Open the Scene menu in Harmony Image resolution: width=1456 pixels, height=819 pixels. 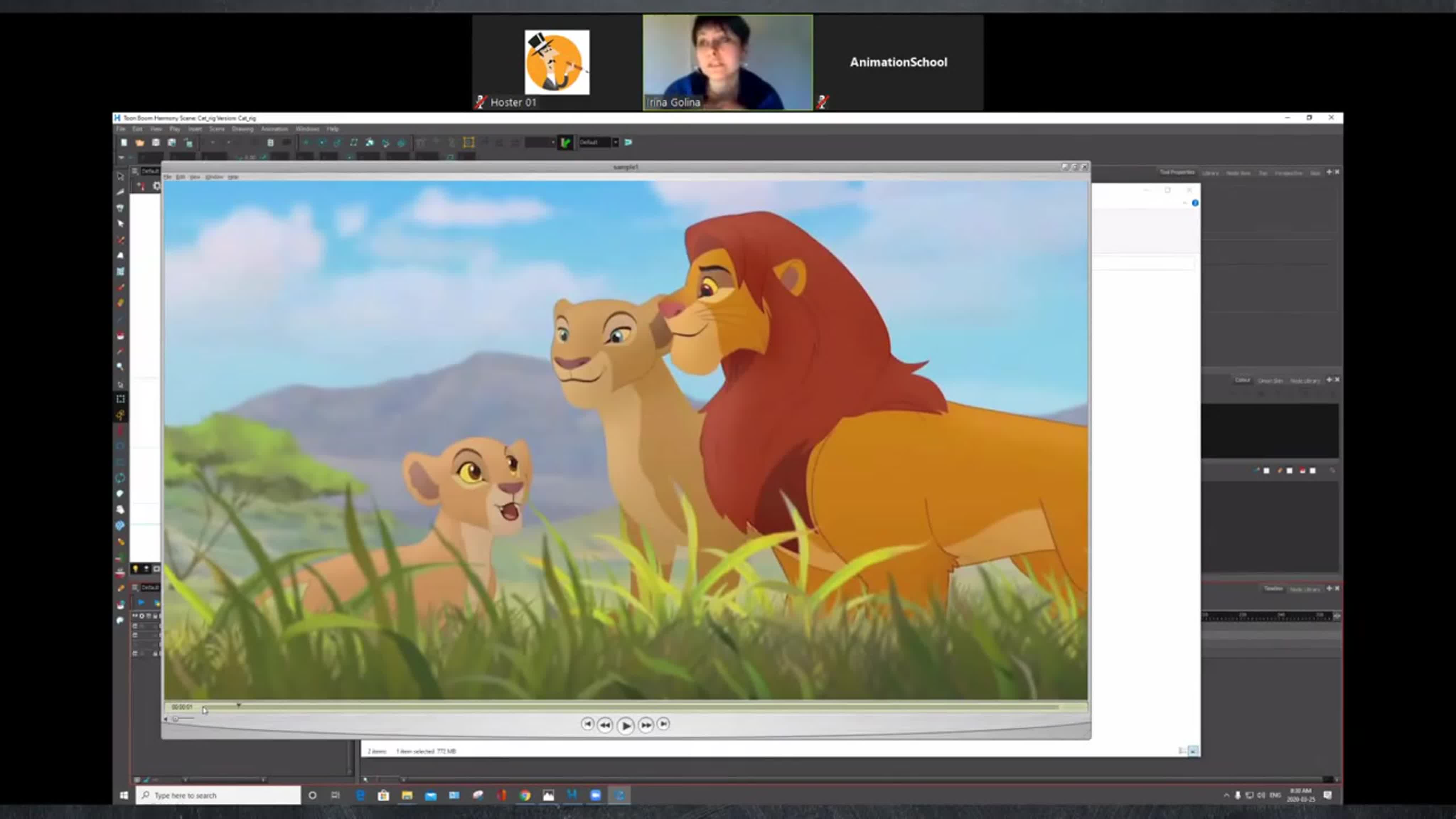pyautogui.click(x=216, y=129)
